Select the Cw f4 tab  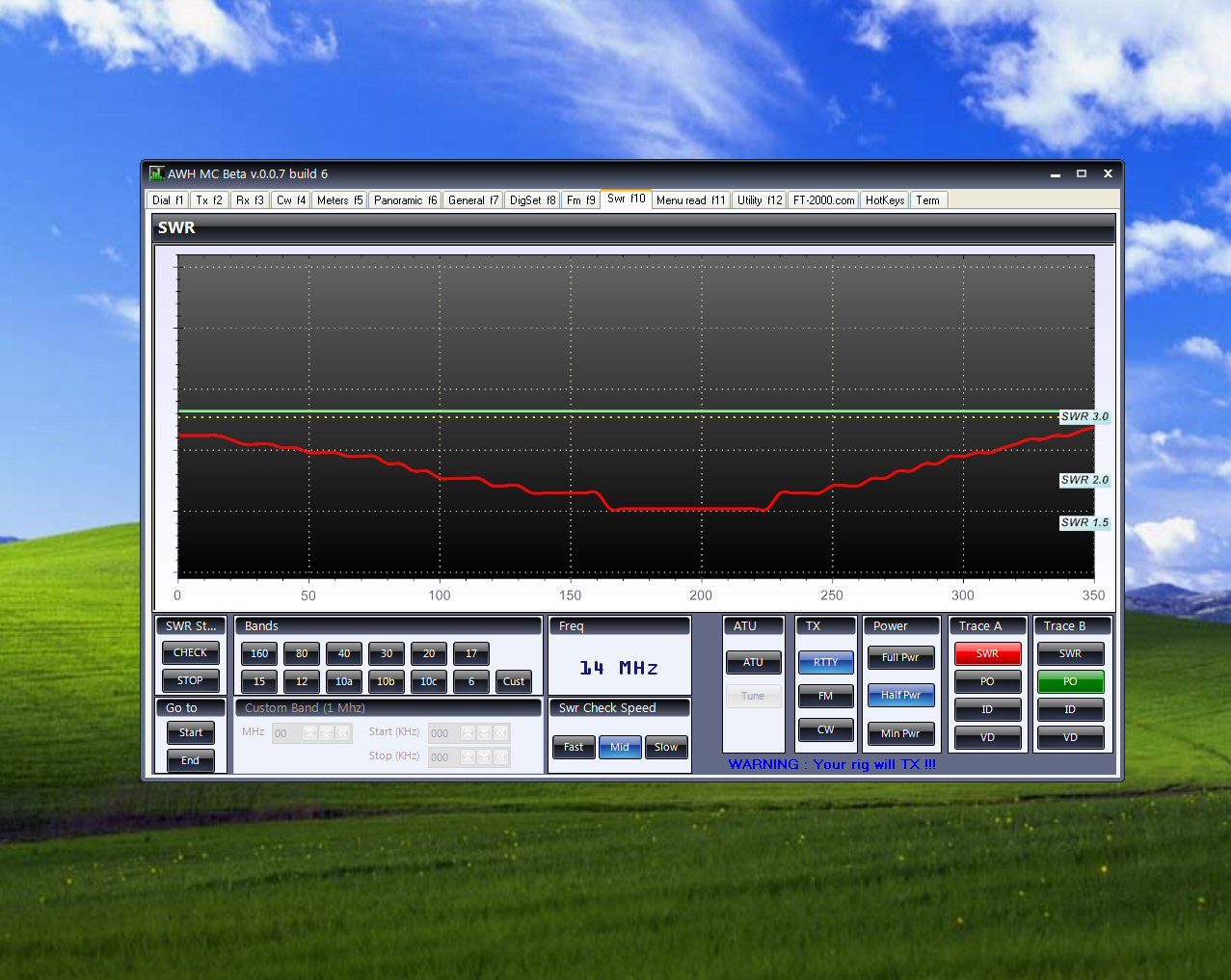291,200
